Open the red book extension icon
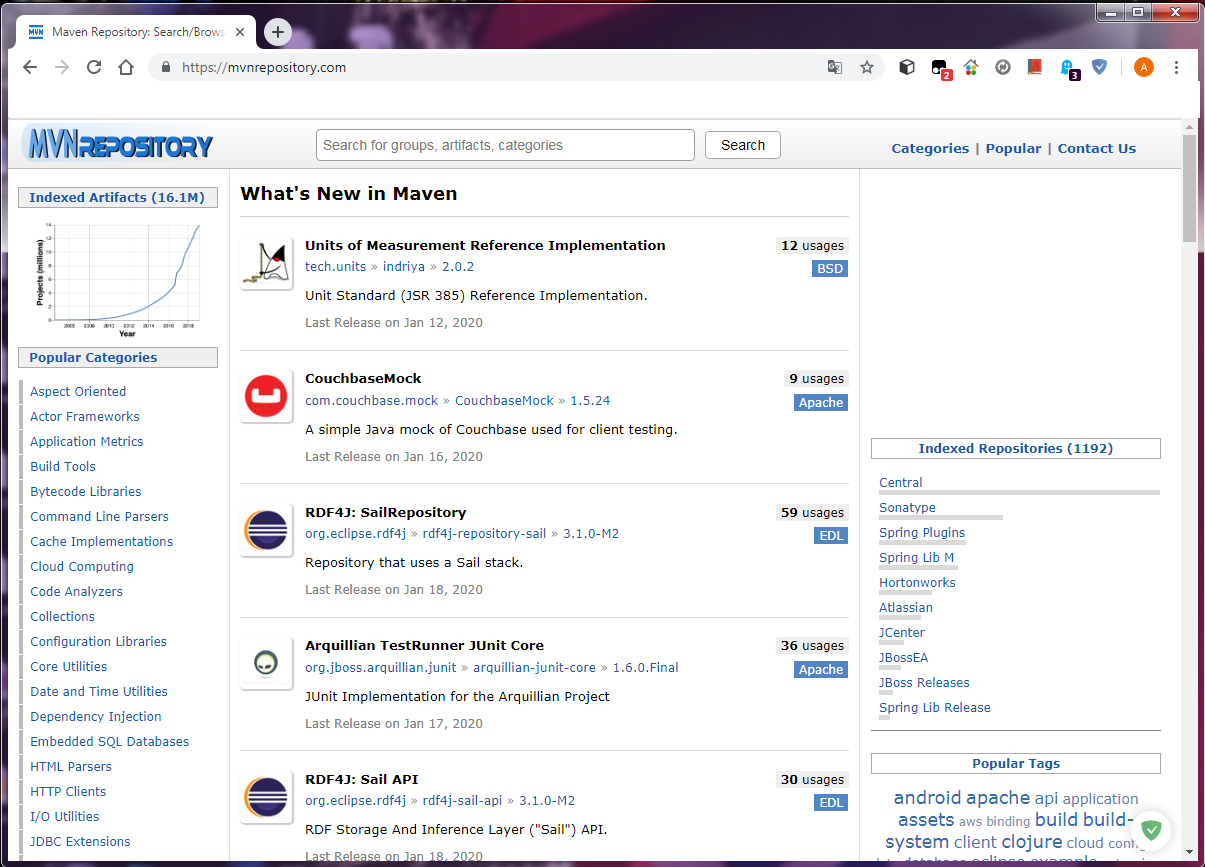This screenshot has width=1205, height=867. 1035,67
